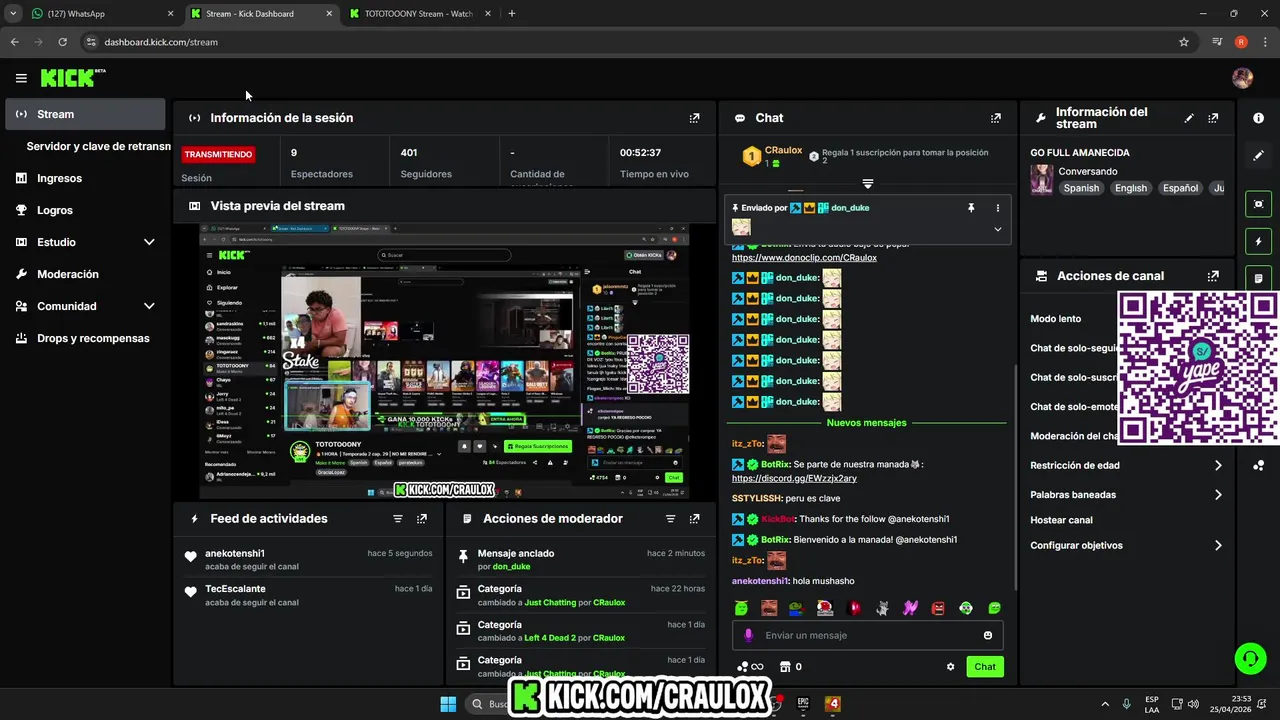Click the English language tag
Viewport: 1280px width, 720px height.
(x=1131, y=188)
